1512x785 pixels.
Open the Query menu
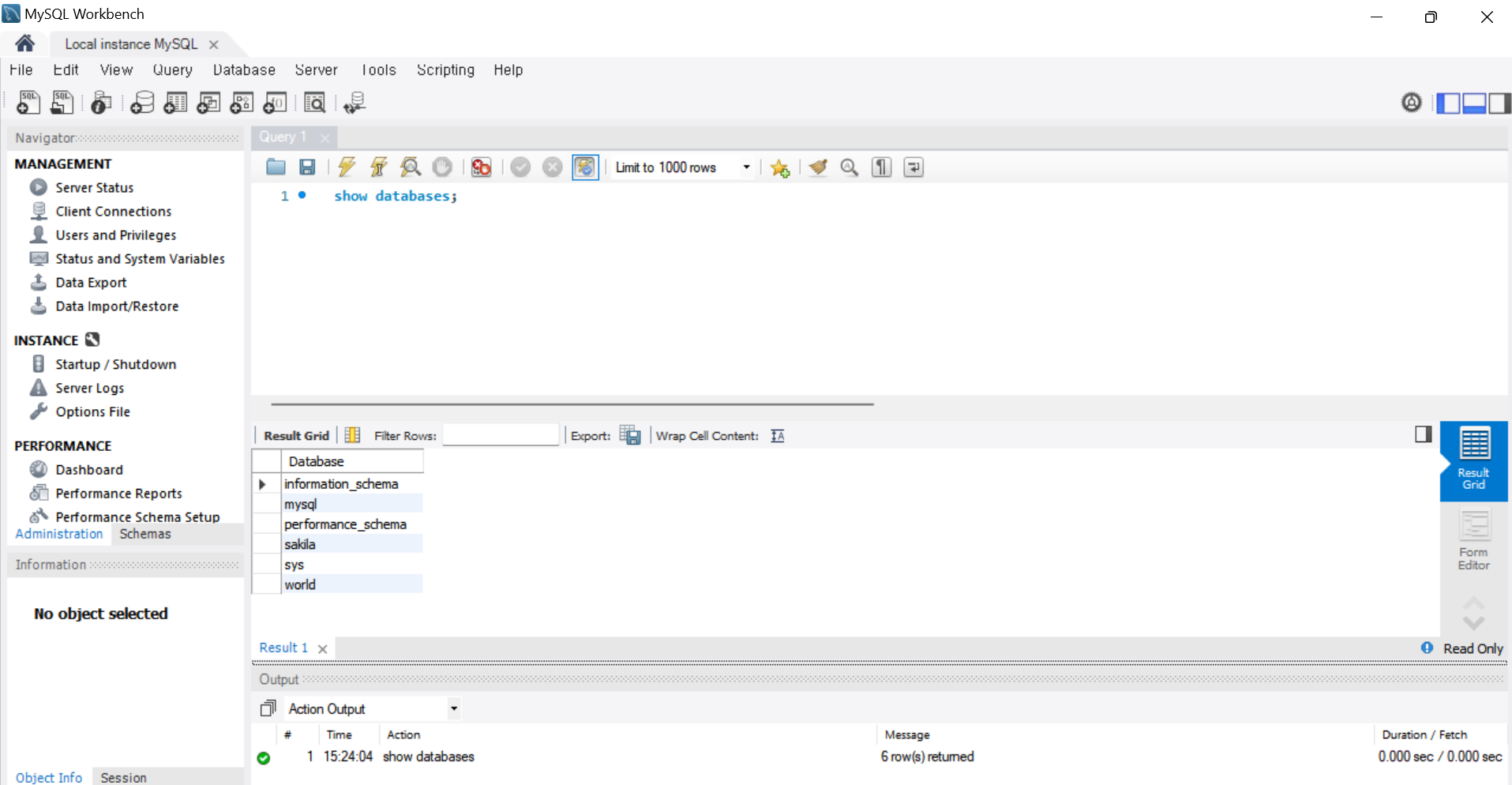[x=173, y=69]
